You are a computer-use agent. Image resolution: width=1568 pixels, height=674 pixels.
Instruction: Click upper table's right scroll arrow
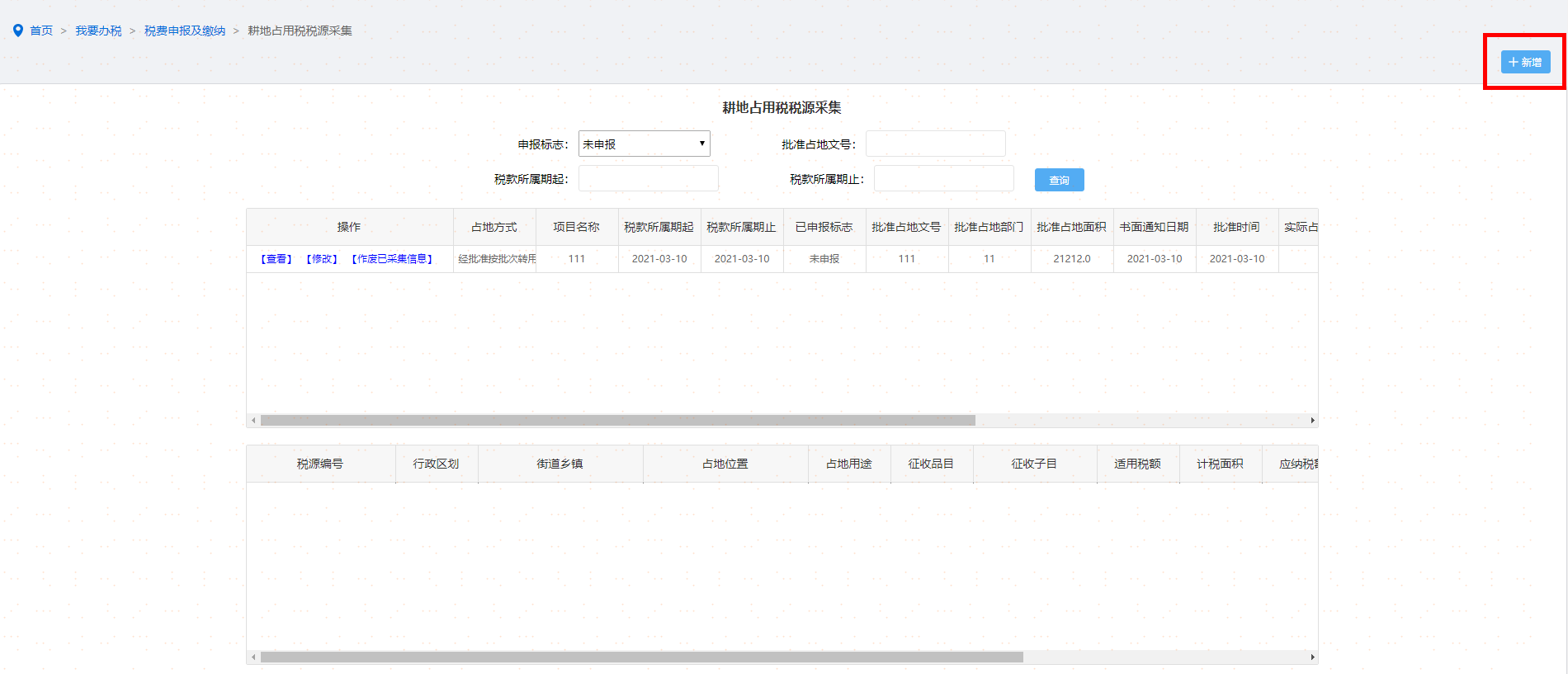coord(1312,421)
